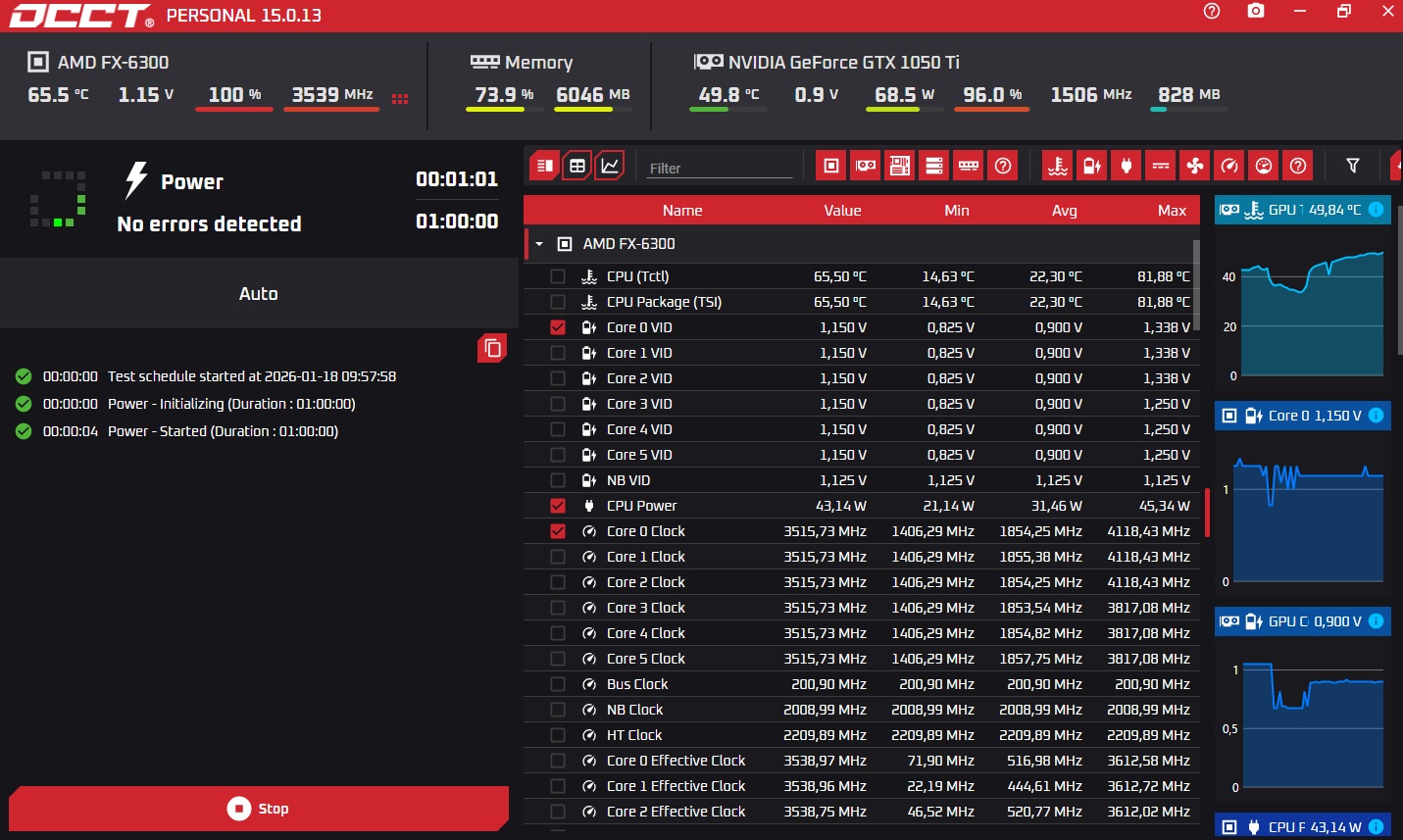Filter by clock speedometer sensor icon
This screenshot has height=840, width=1403.
[x=1229, y=166]
